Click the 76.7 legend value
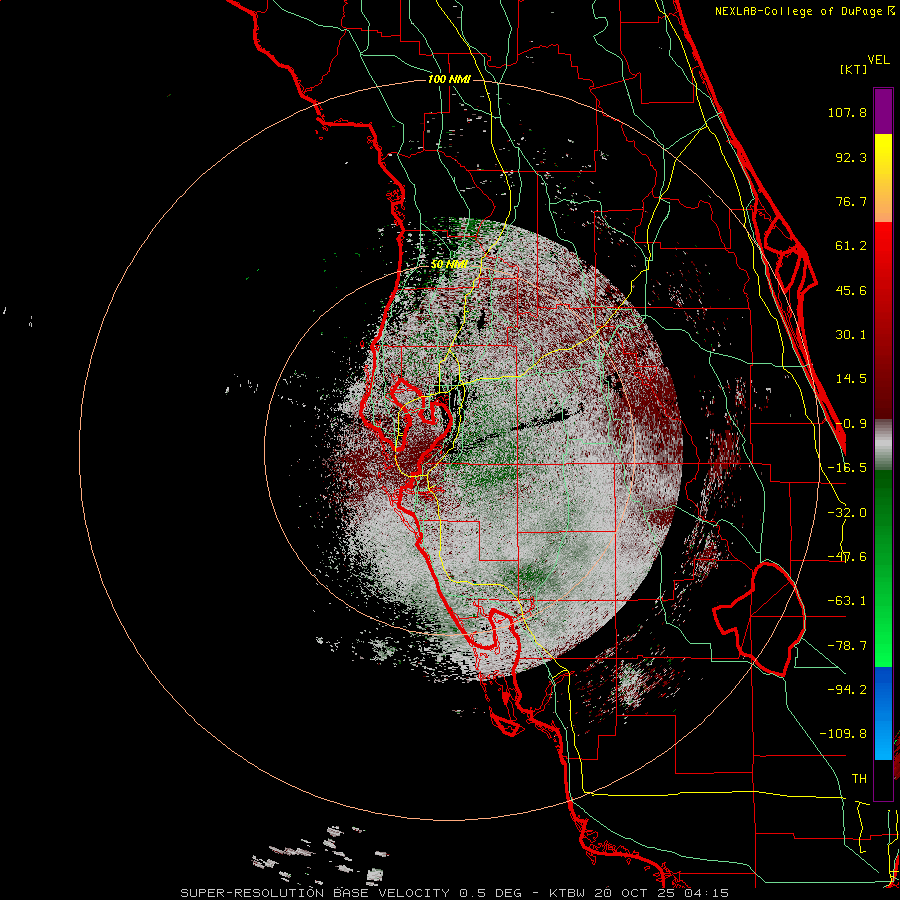This screenshot has height=900, width=900. coord(851,201)
